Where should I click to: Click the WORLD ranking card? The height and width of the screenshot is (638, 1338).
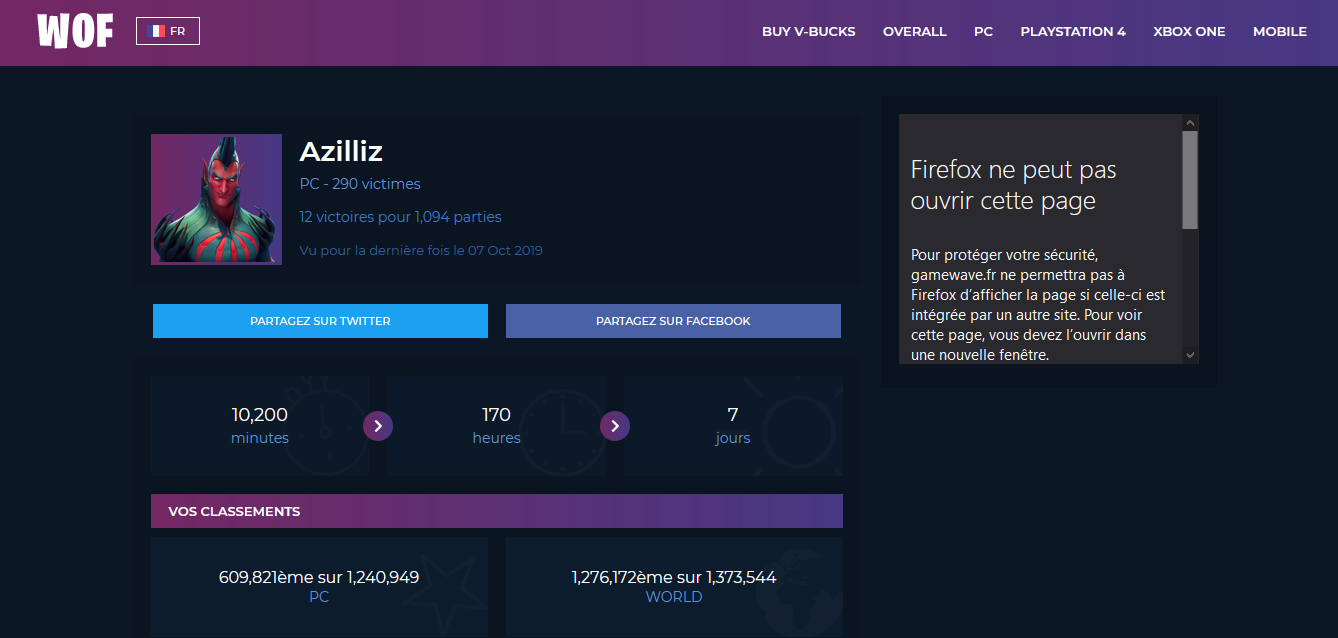tap(674, 586)
